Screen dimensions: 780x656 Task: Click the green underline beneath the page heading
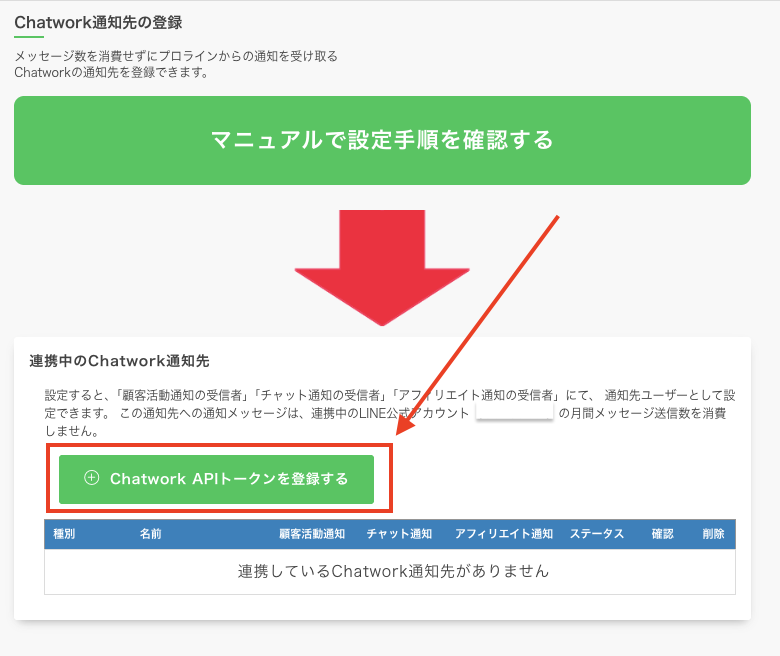coord(29,36)
